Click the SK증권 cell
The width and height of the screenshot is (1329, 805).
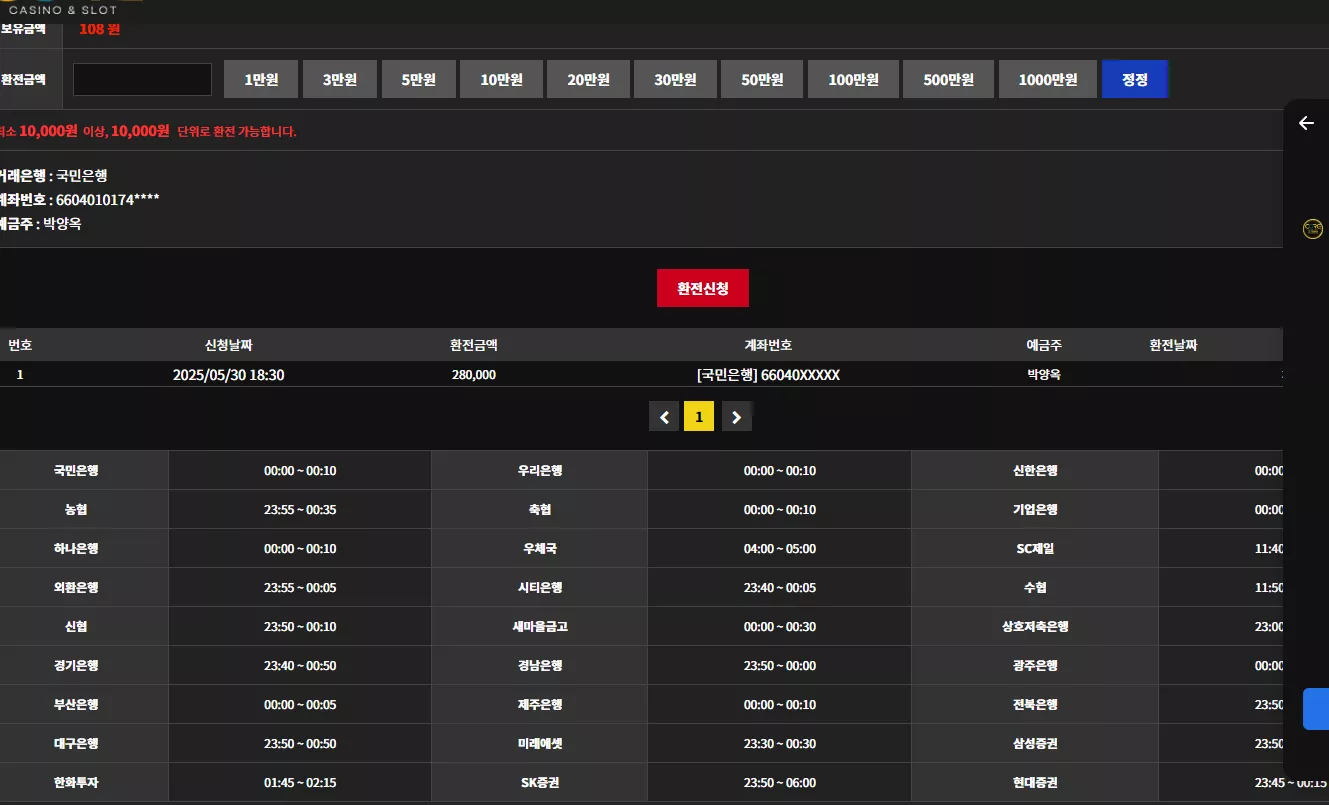point(540,783)
